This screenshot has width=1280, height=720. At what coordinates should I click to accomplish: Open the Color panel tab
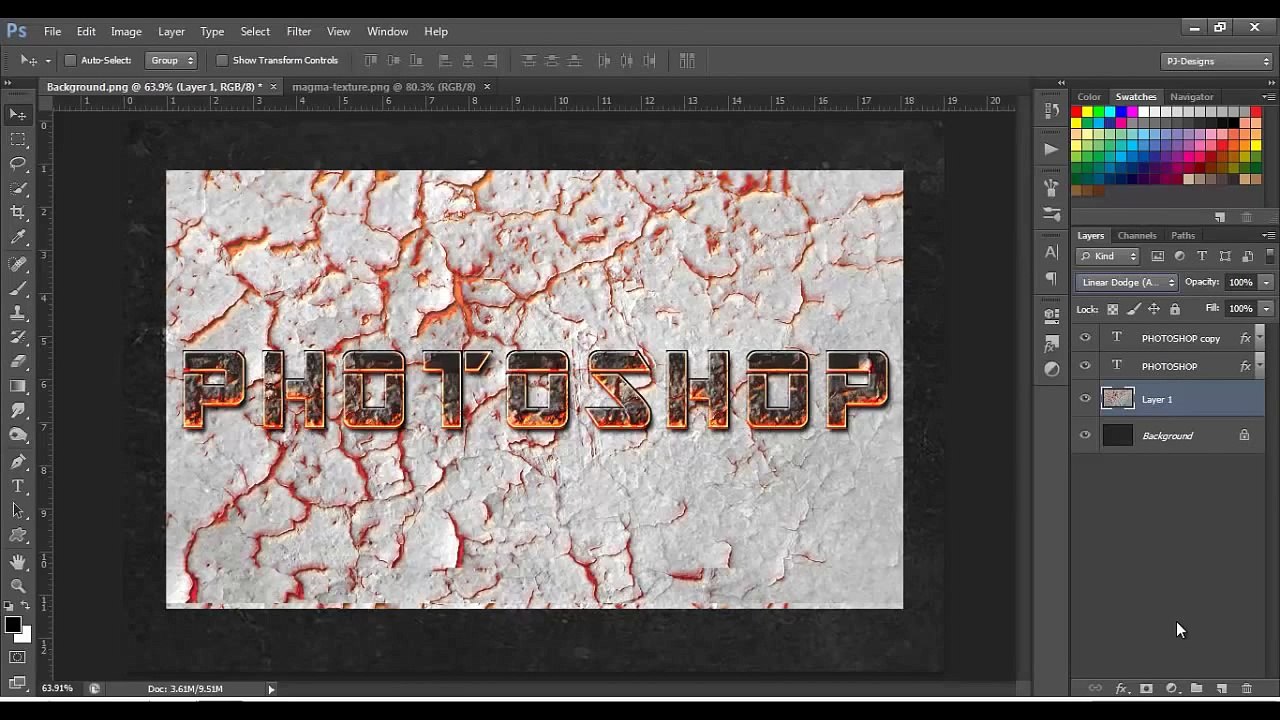click(x=1089, y=97)
